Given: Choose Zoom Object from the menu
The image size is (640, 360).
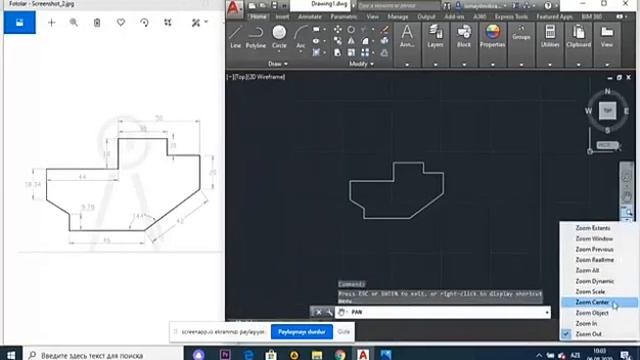Looking at the screenshot, I should [592, 313].
